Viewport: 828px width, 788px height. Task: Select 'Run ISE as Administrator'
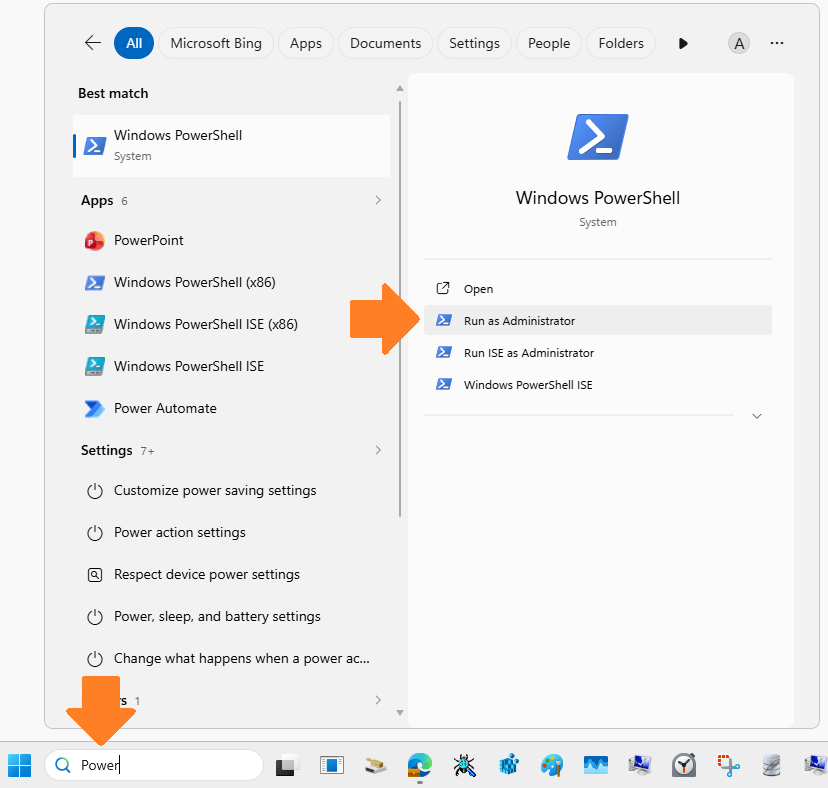(528, 352)
